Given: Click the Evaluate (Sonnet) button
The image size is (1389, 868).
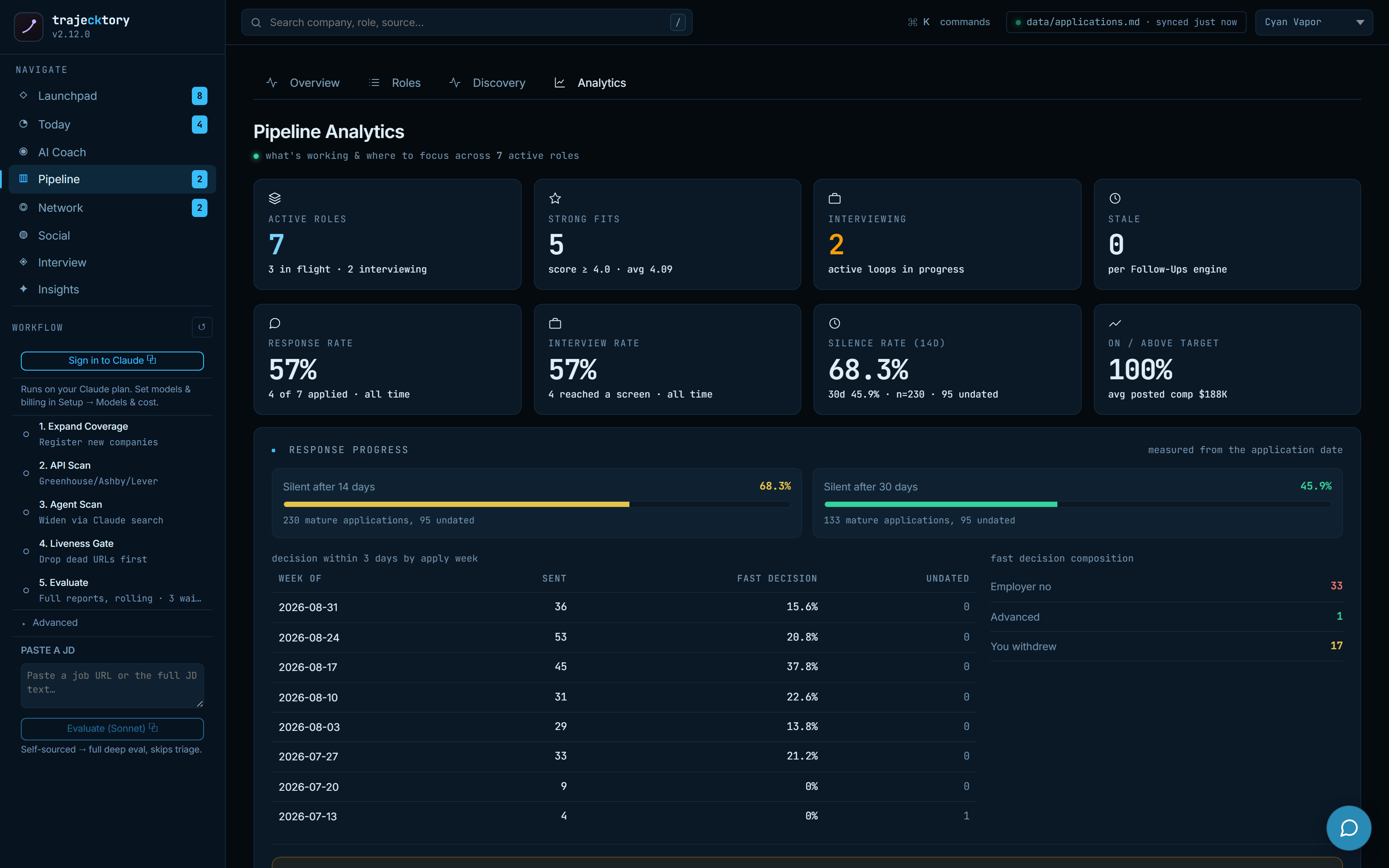Looking at the screenshot, I should click(112, 729).
